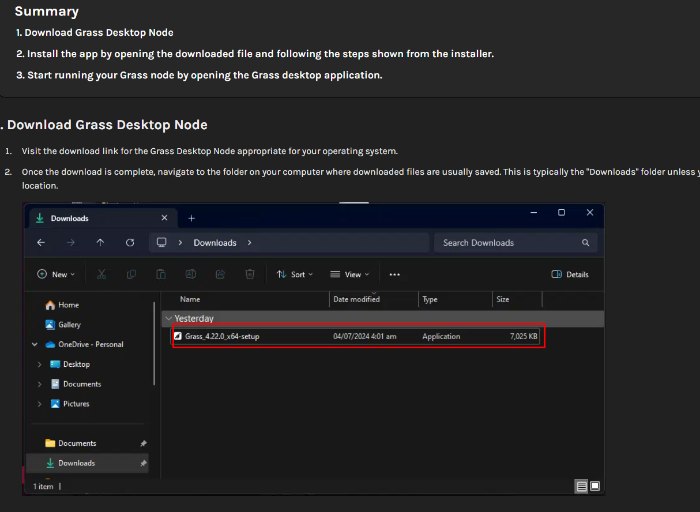Open the Sort dropdown
700x512 pixels.
point(295,274)
